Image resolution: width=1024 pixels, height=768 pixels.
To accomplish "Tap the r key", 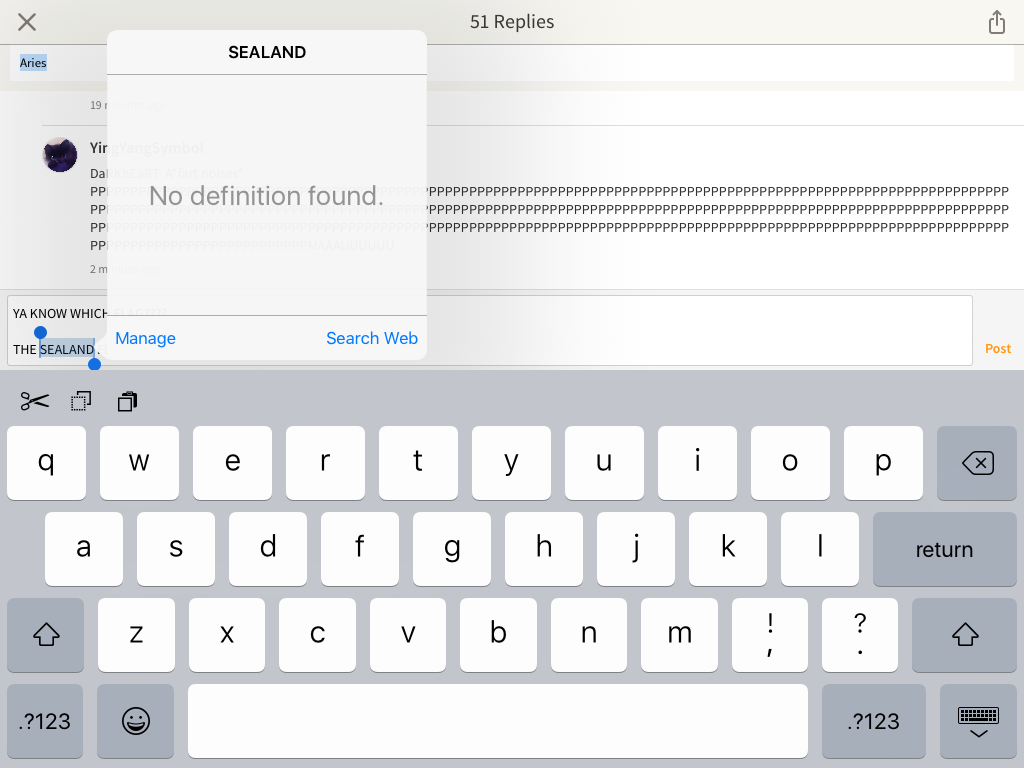I will (x=325, y=463).
